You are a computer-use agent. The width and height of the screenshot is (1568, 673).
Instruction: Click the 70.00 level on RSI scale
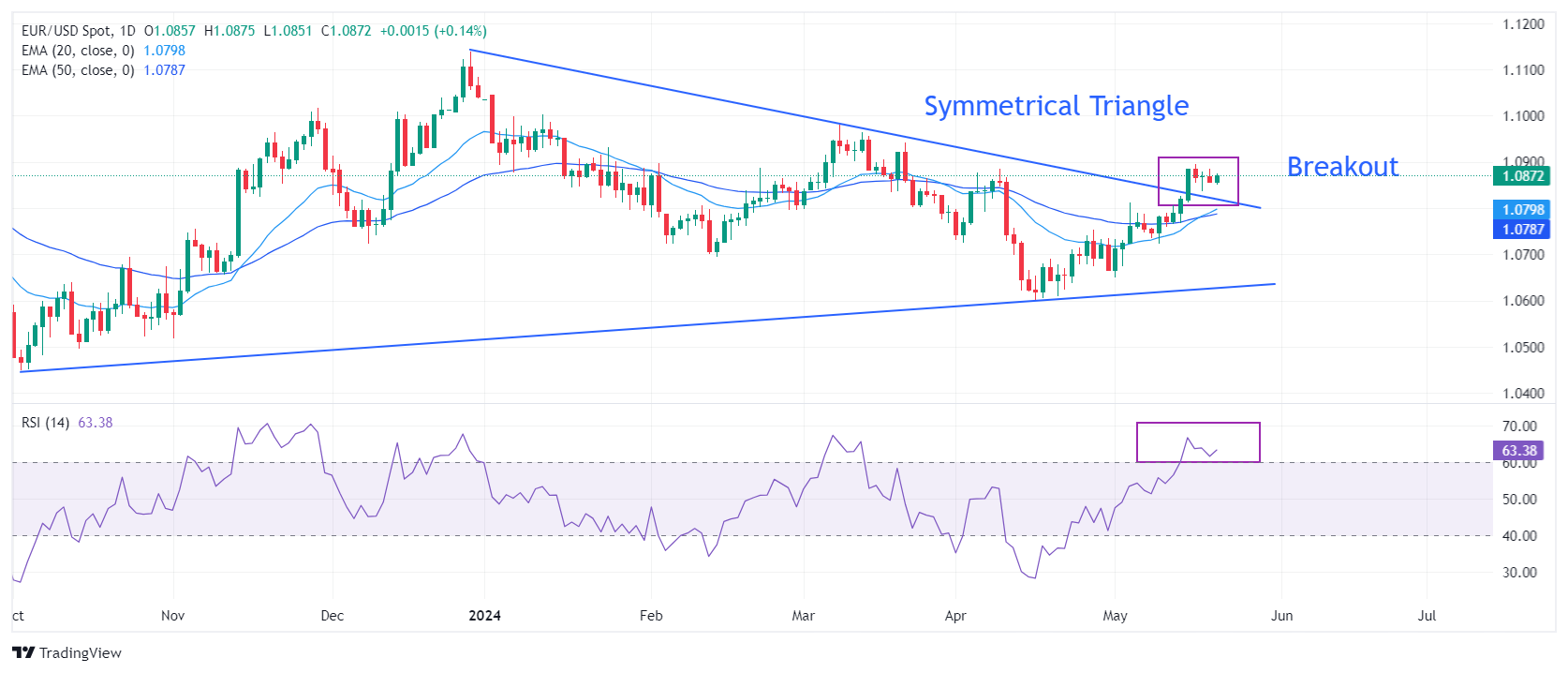pyautogui.click(x=1518, y=426)
